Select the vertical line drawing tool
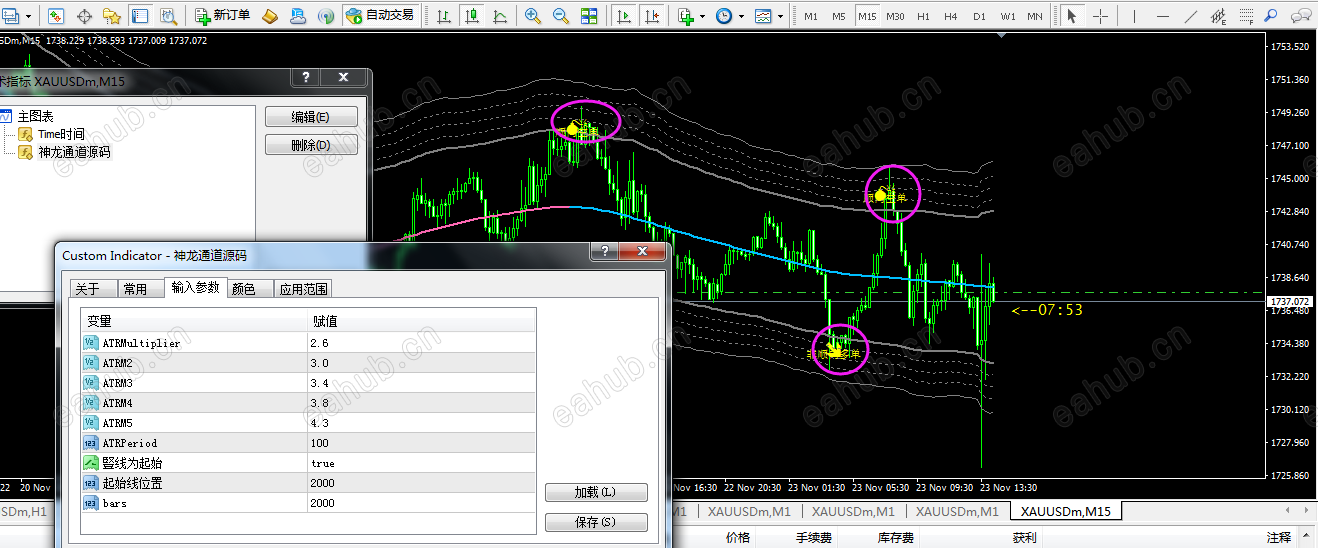This screenshot has height=548, width=1318. (1135, 16)
